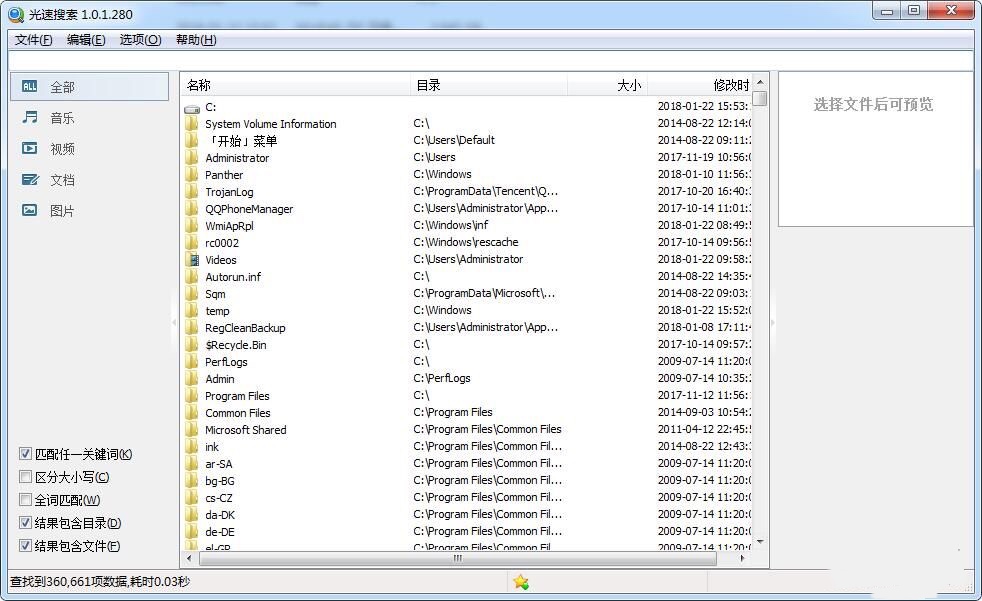
Task: Open the 文件(F) menu
Action: point(33,40)
